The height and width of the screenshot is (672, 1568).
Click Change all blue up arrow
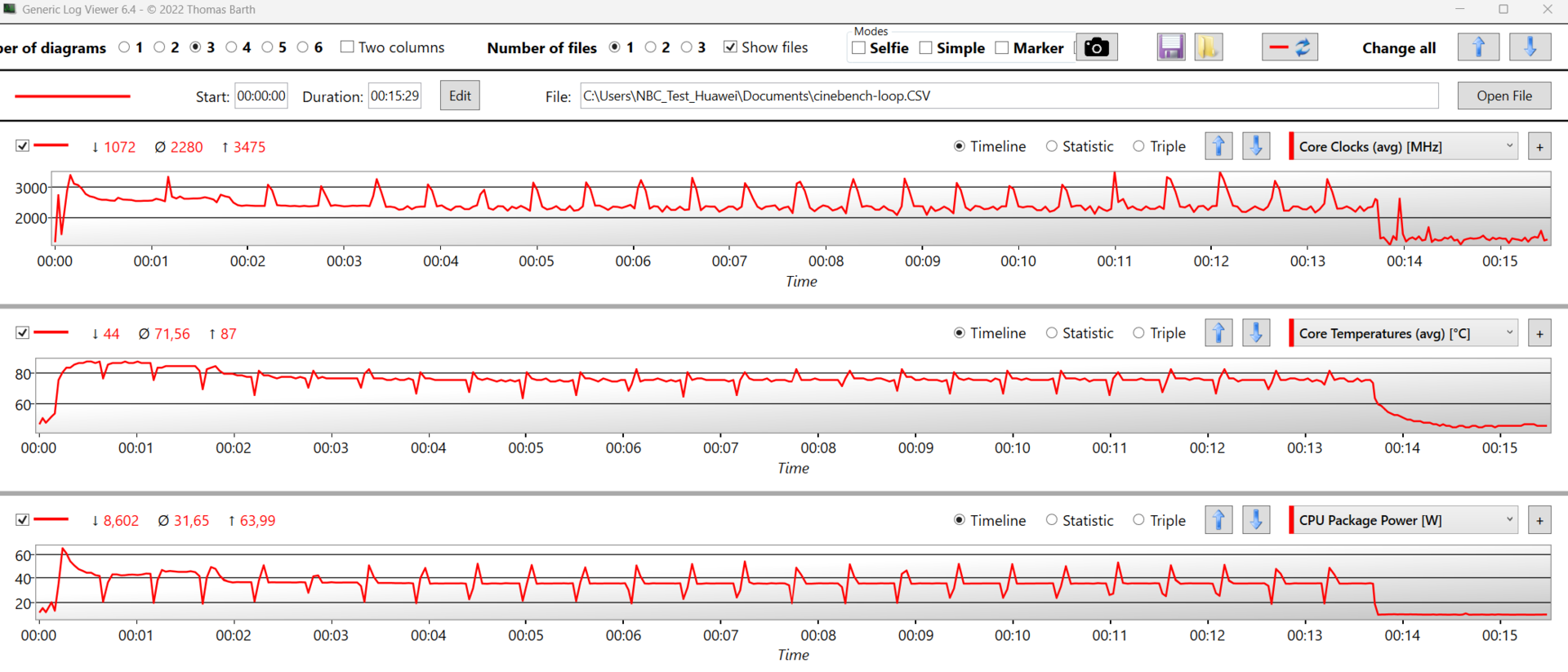coord(1478,47)
